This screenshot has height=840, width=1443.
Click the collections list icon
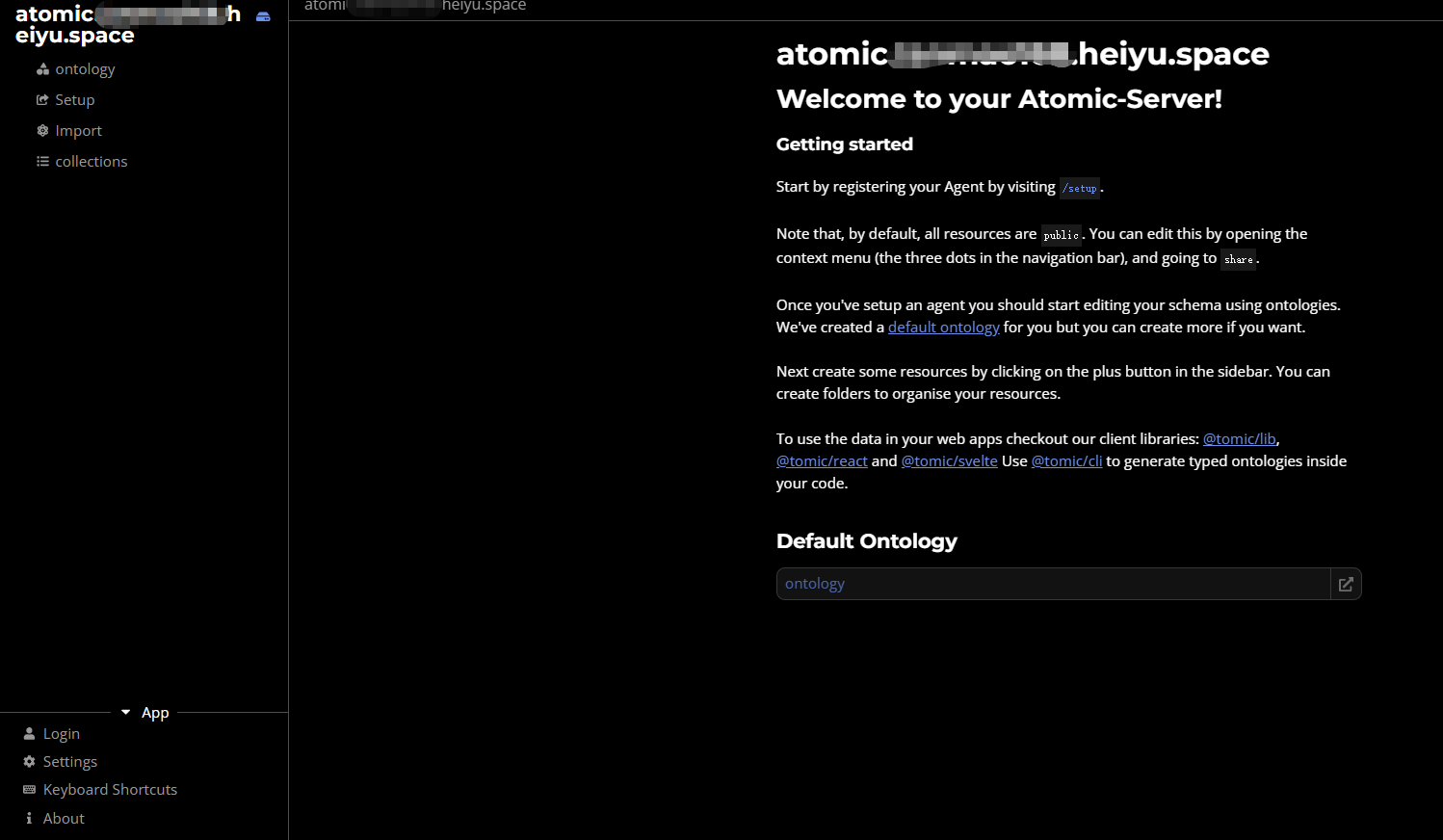42,162
